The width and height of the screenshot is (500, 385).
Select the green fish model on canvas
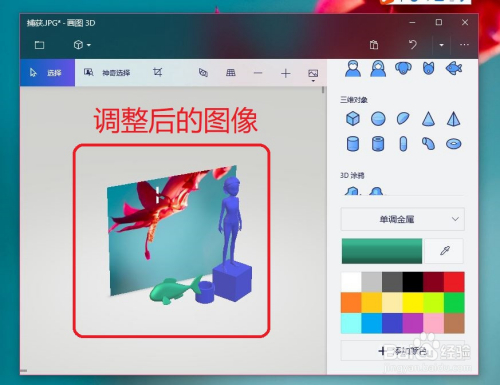(x=173, y=290)
